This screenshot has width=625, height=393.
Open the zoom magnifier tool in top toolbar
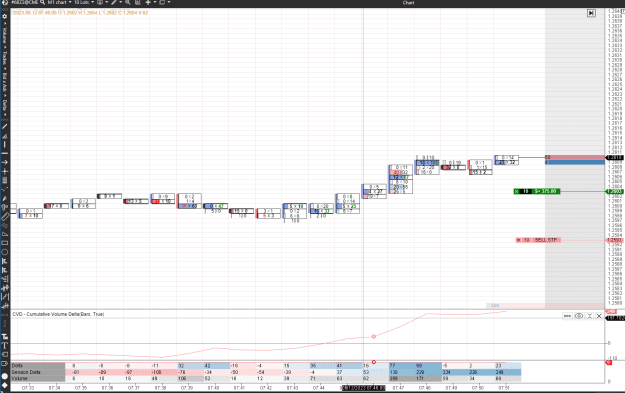(128, 2)
